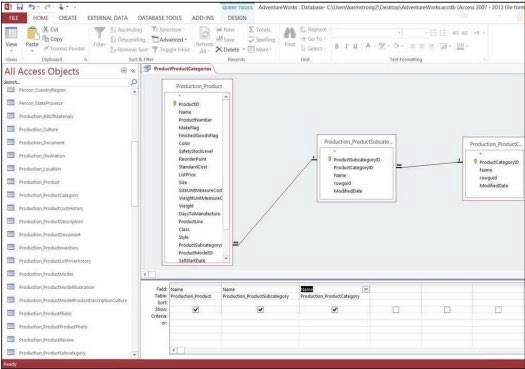Click down arrow of Production_Product field list scrollbar

point(226,259)
